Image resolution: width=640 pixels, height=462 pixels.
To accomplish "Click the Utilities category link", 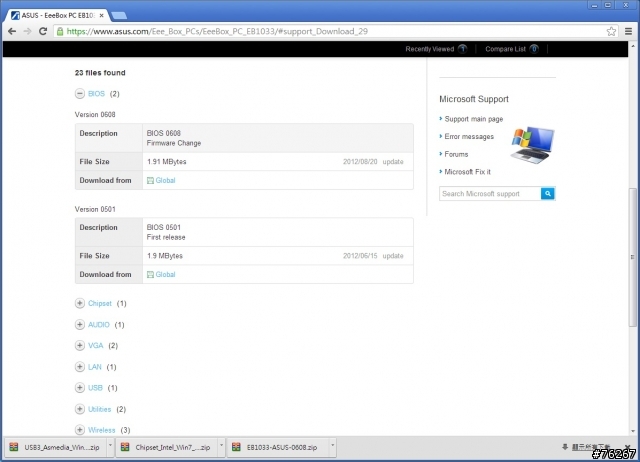I will pyautogui.click(x=100, y=409).
